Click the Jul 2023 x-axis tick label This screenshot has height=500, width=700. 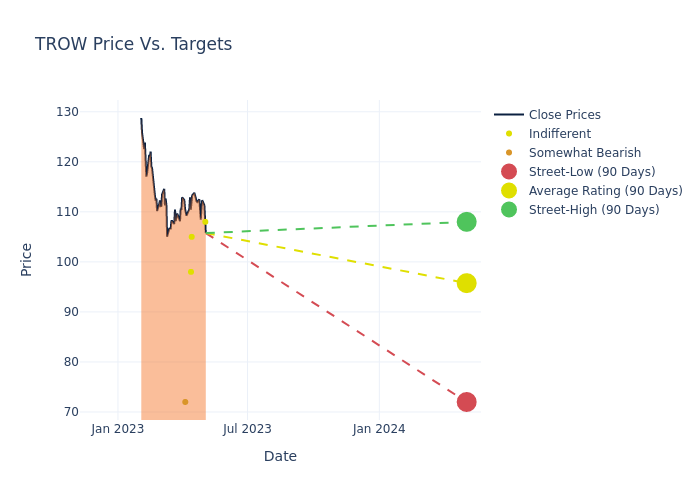point(247,429)
